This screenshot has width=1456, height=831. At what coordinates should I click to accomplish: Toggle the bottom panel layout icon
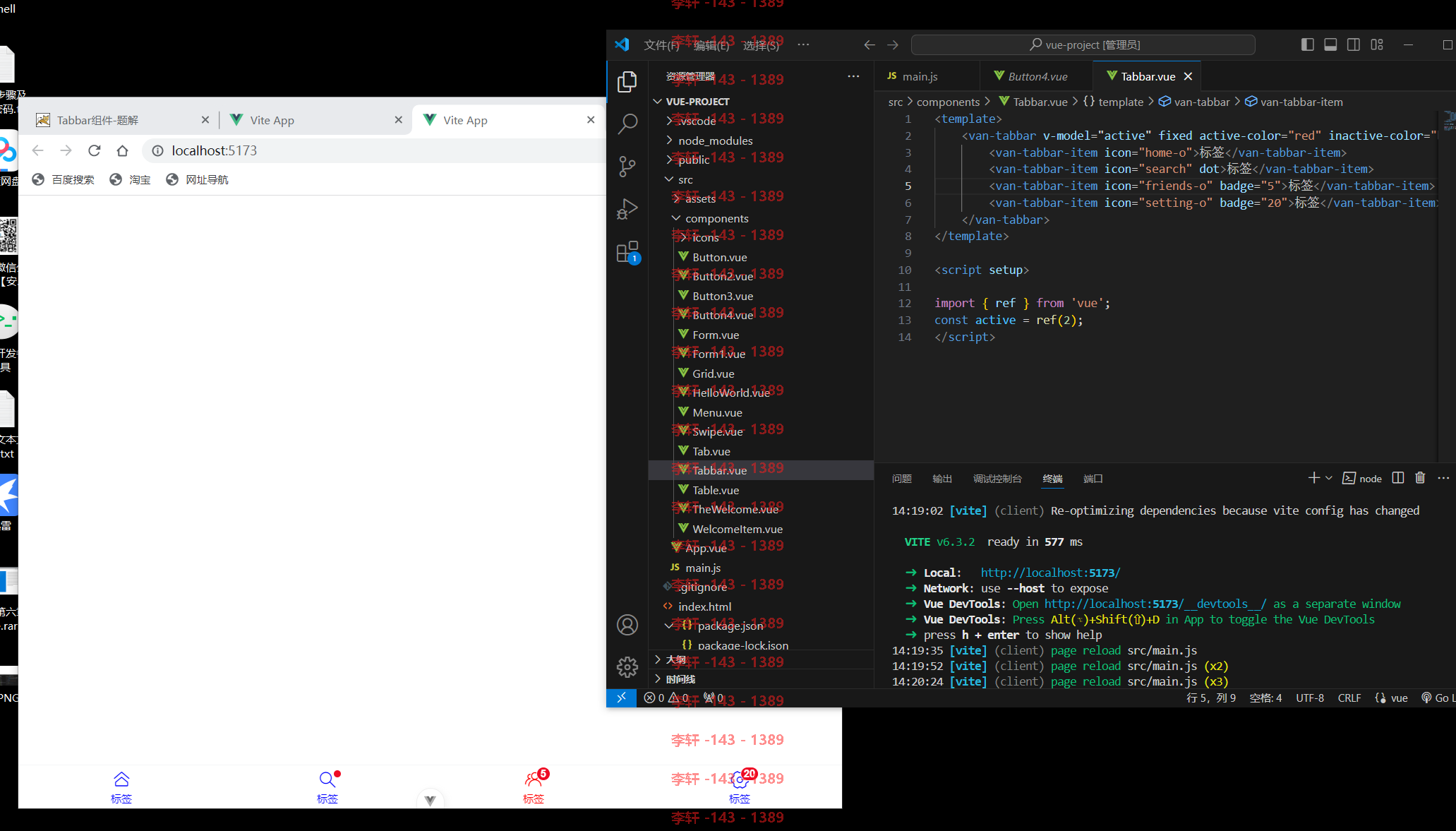click(x=1330, y=44)
